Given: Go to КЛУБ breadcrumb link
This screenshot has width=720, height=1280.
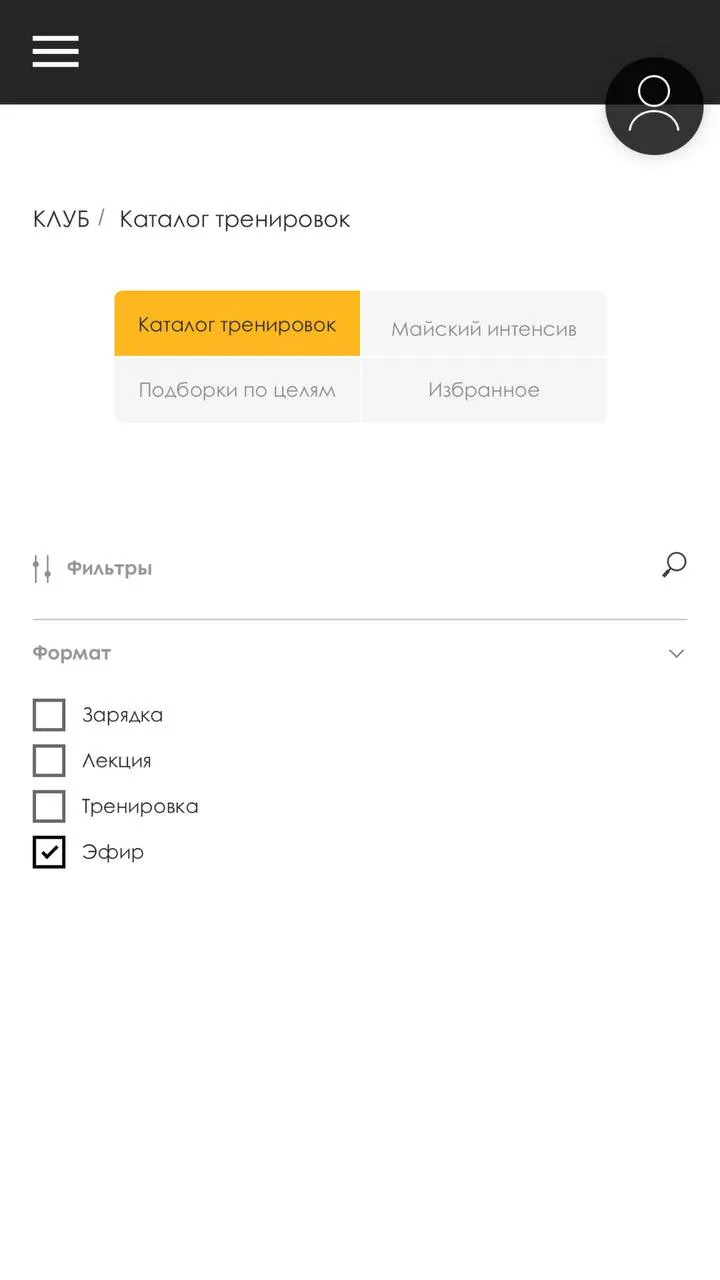Looking at the screenshot, I should [x=61, y=219].
